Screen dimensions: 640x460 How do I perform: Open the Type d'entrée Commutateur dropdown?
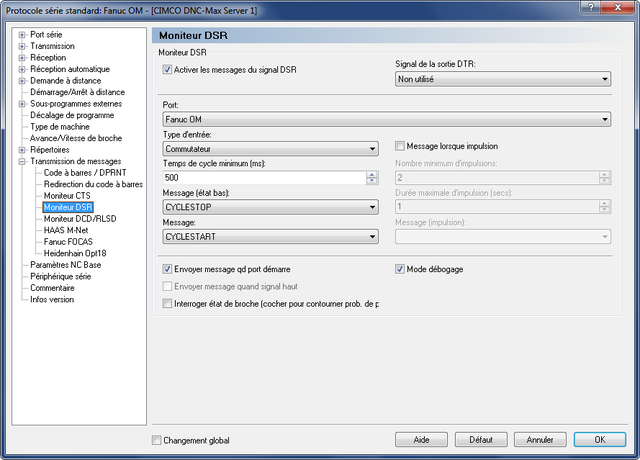270,149
